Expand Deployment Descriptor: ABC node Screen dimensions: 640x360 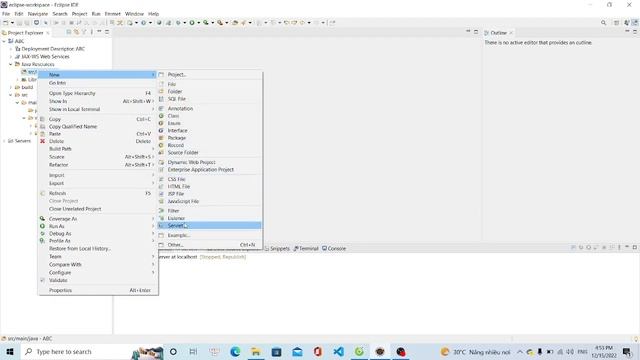point(11,49)
